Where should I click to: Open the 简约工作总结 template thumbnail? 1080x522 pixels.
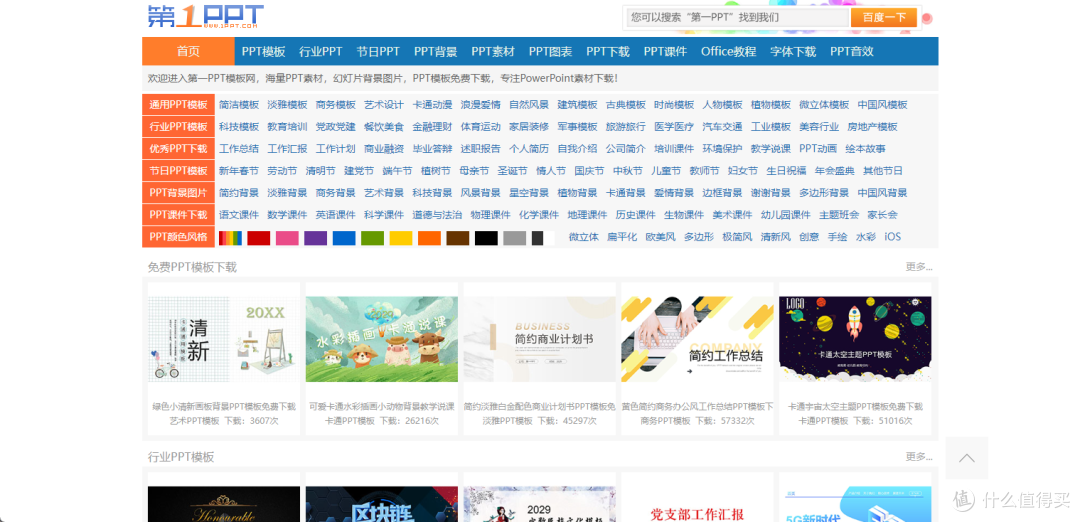(x=697, y=340)
